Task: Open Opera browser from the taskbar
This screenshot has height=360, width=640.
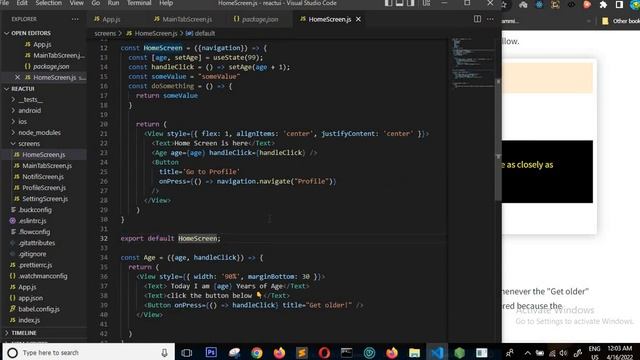Action: [x=324, y=352]
